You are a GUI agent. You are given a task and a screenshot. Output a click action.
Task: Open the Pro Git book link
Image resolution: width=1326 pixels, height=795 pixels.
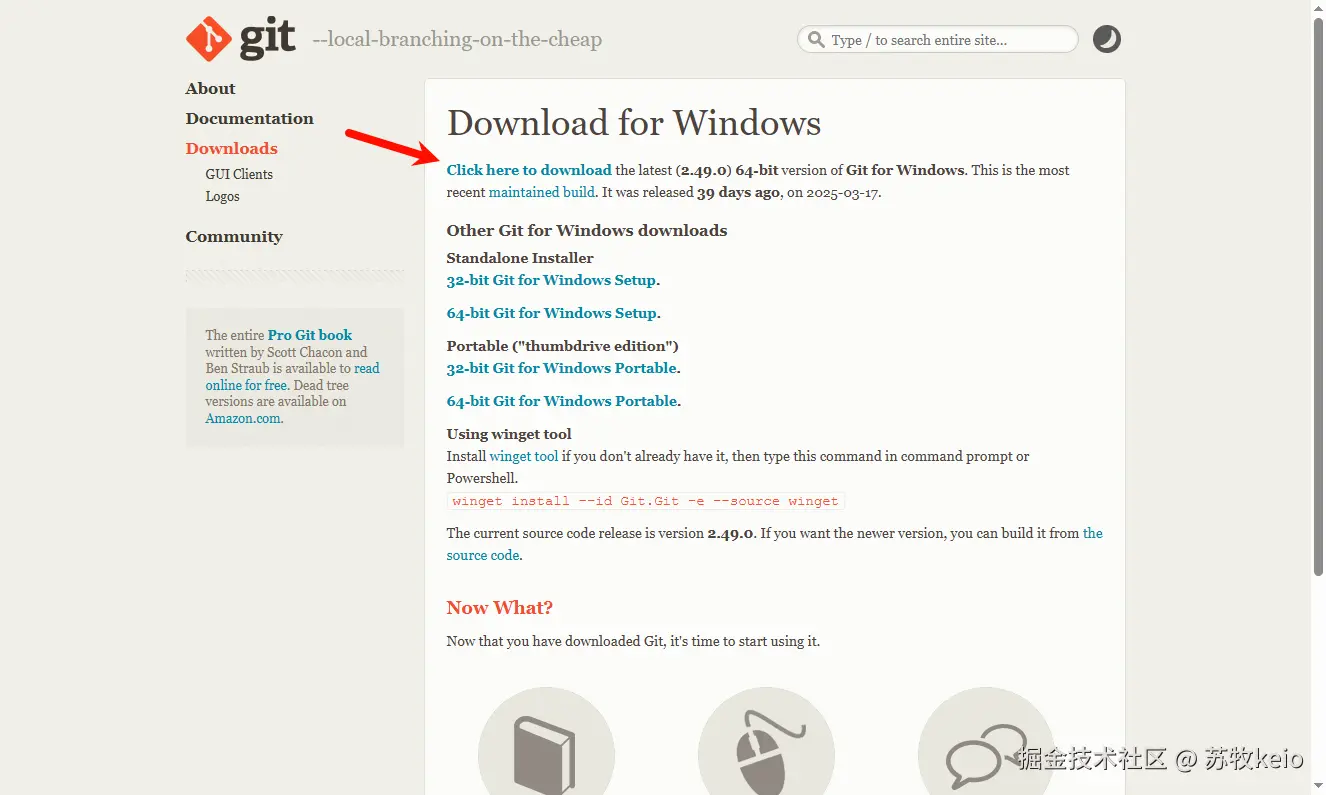310,335
